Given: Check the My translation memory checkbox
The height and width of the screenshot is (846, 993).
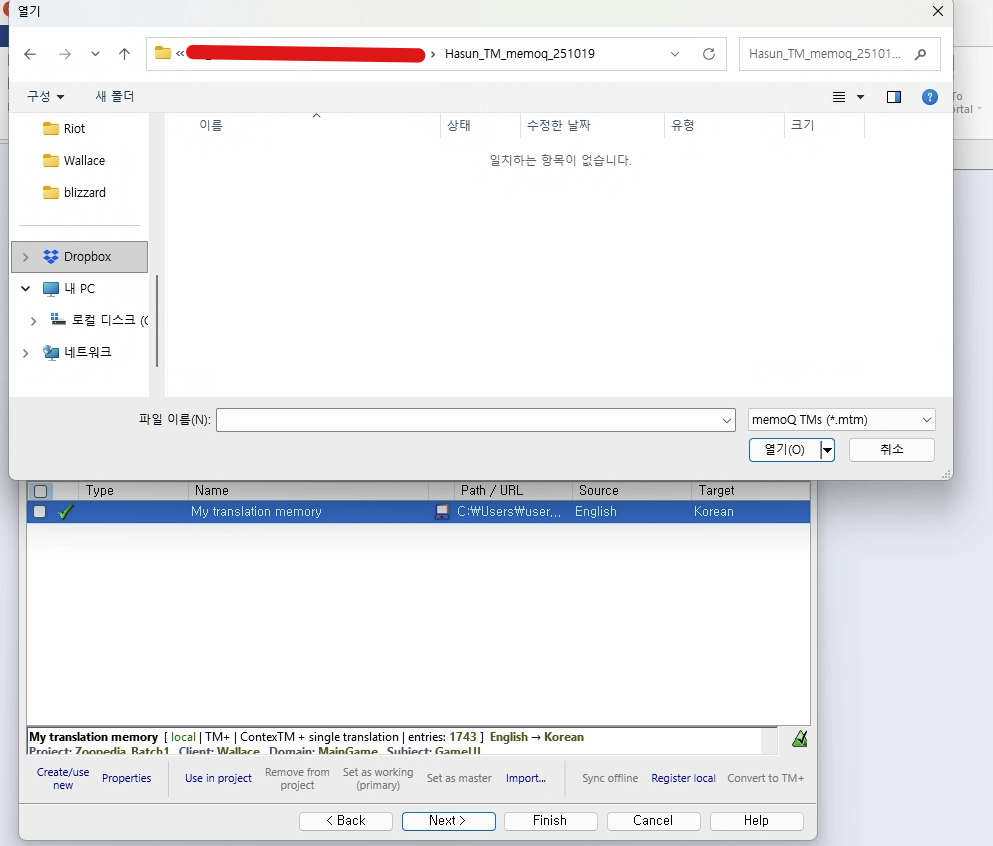Looking at the screenshot, I should pos(40,512).
